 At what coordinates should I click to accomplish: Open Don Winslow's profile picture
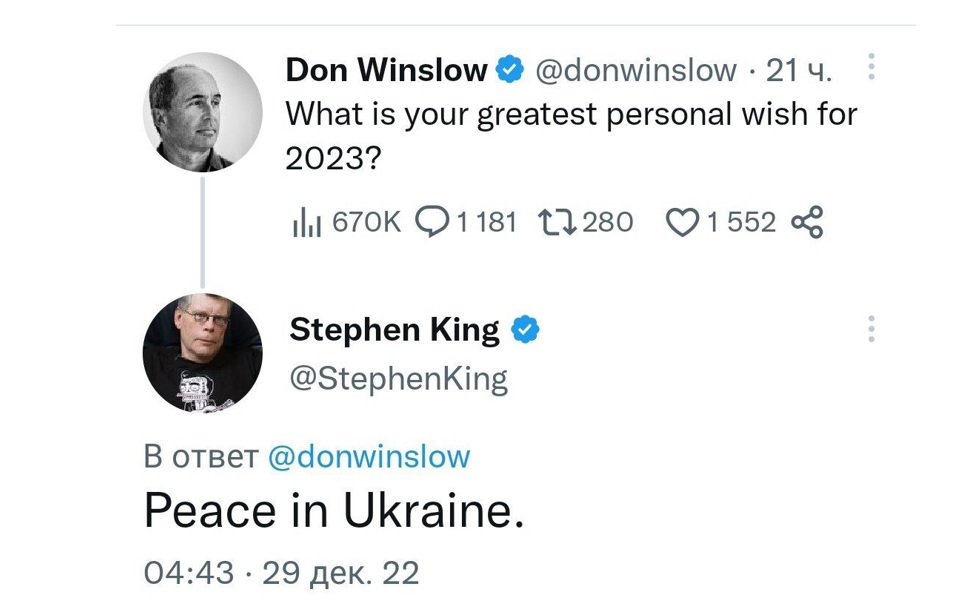pyautogui.click(x=203, y=112)
